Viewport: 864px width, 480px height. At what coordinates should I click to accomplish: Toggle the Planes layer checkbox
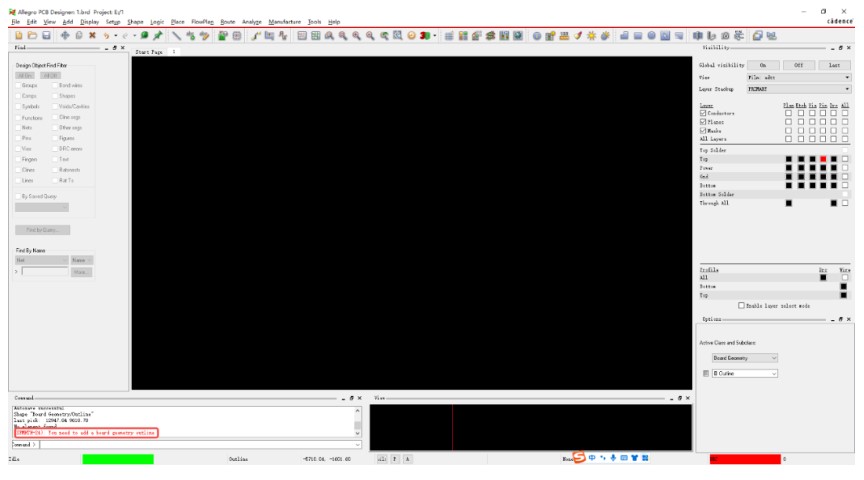pos(703,122)
